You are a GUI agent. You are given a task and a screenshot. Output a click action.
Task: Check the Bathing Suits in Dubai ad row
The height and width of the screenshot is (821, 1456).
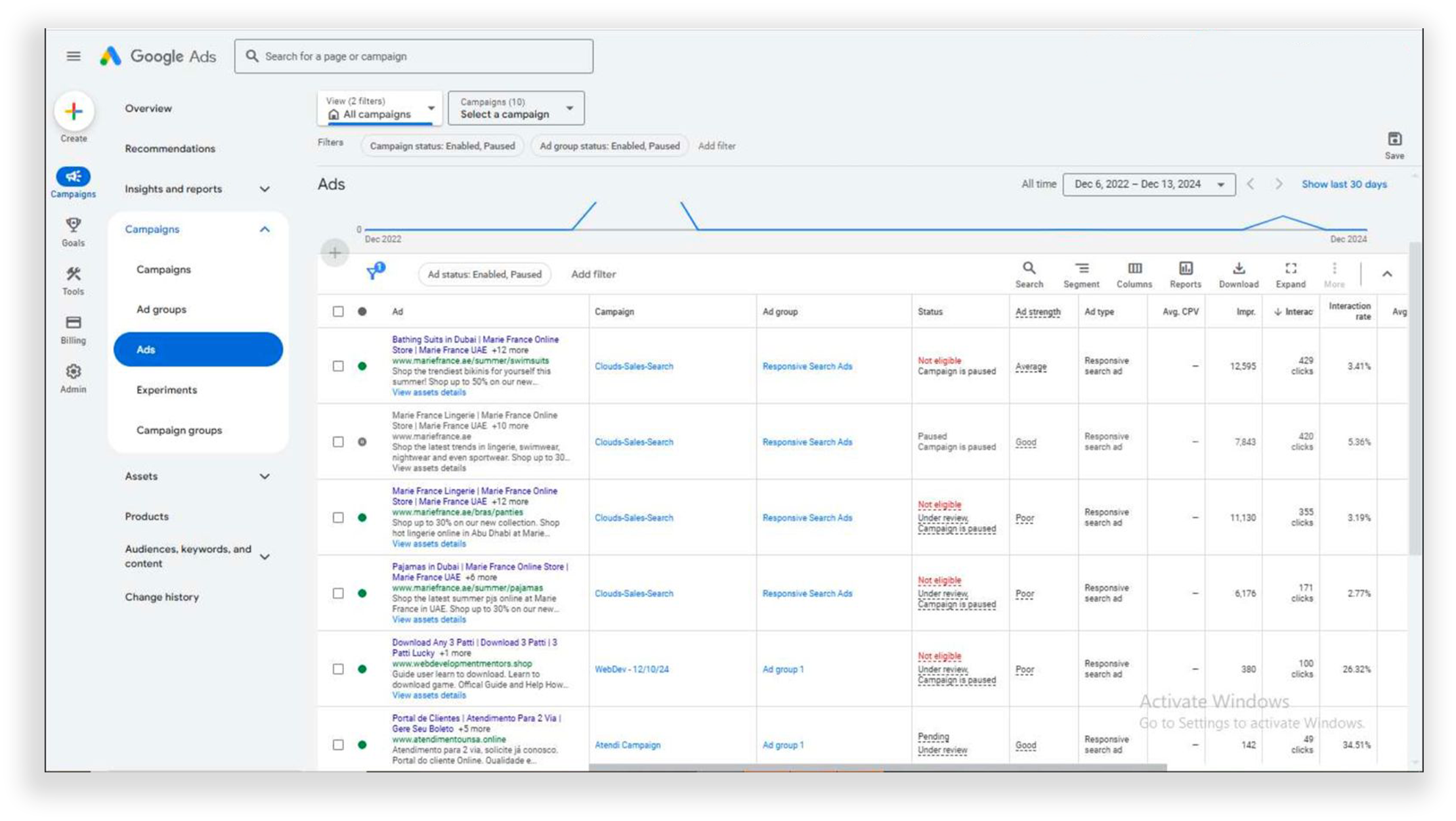[338, 366]
